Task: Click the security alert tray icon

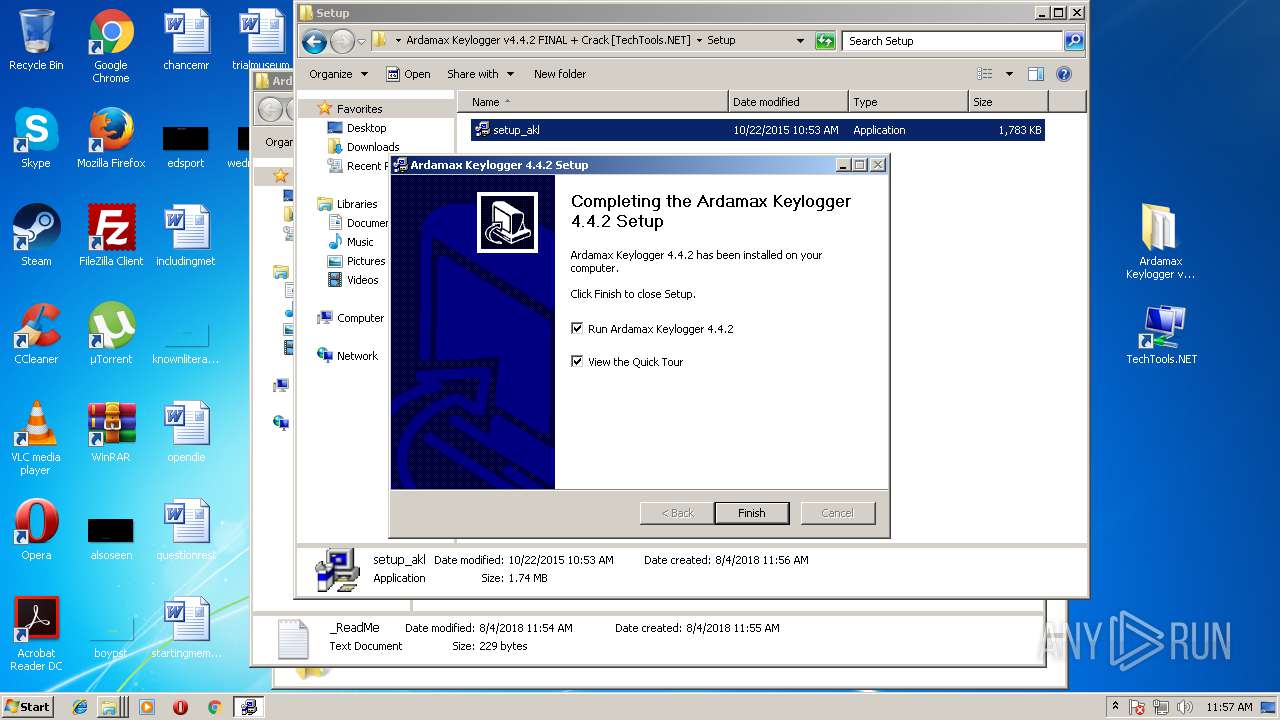Action: click(x=1137, y=707)
